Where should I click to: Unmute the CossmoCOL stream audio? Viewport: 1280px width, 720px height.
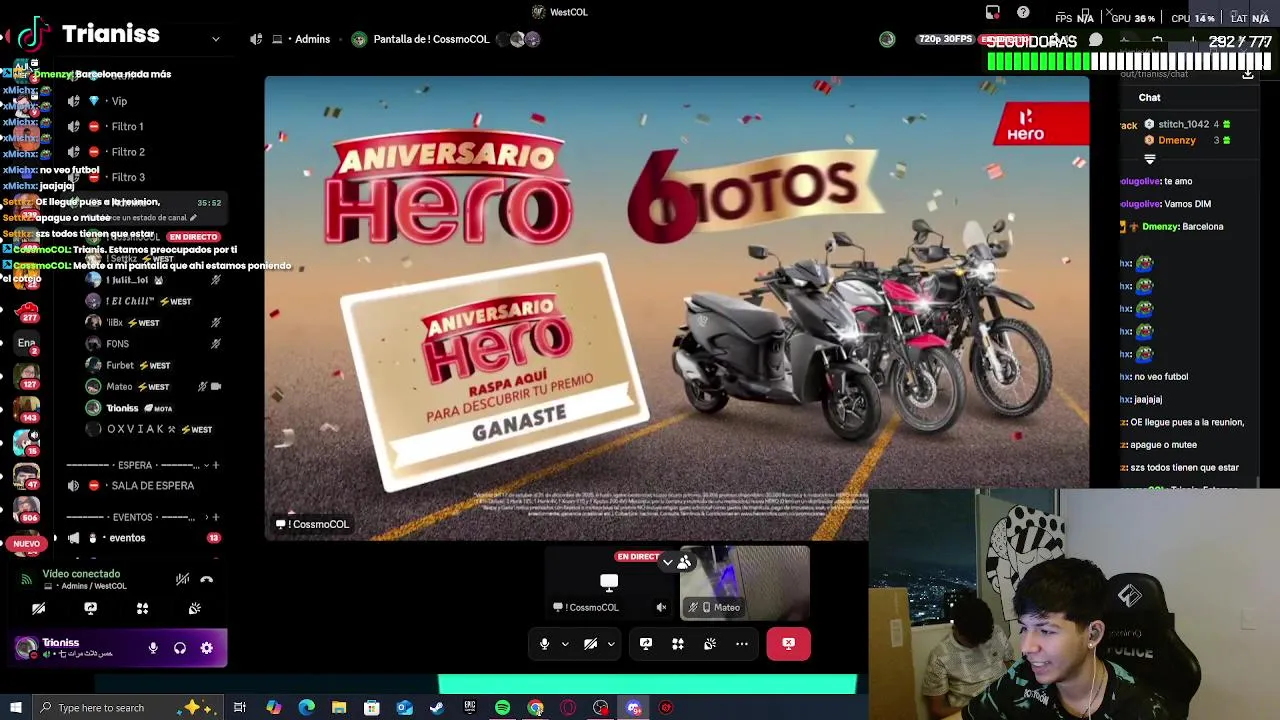[x=661, y=607]
